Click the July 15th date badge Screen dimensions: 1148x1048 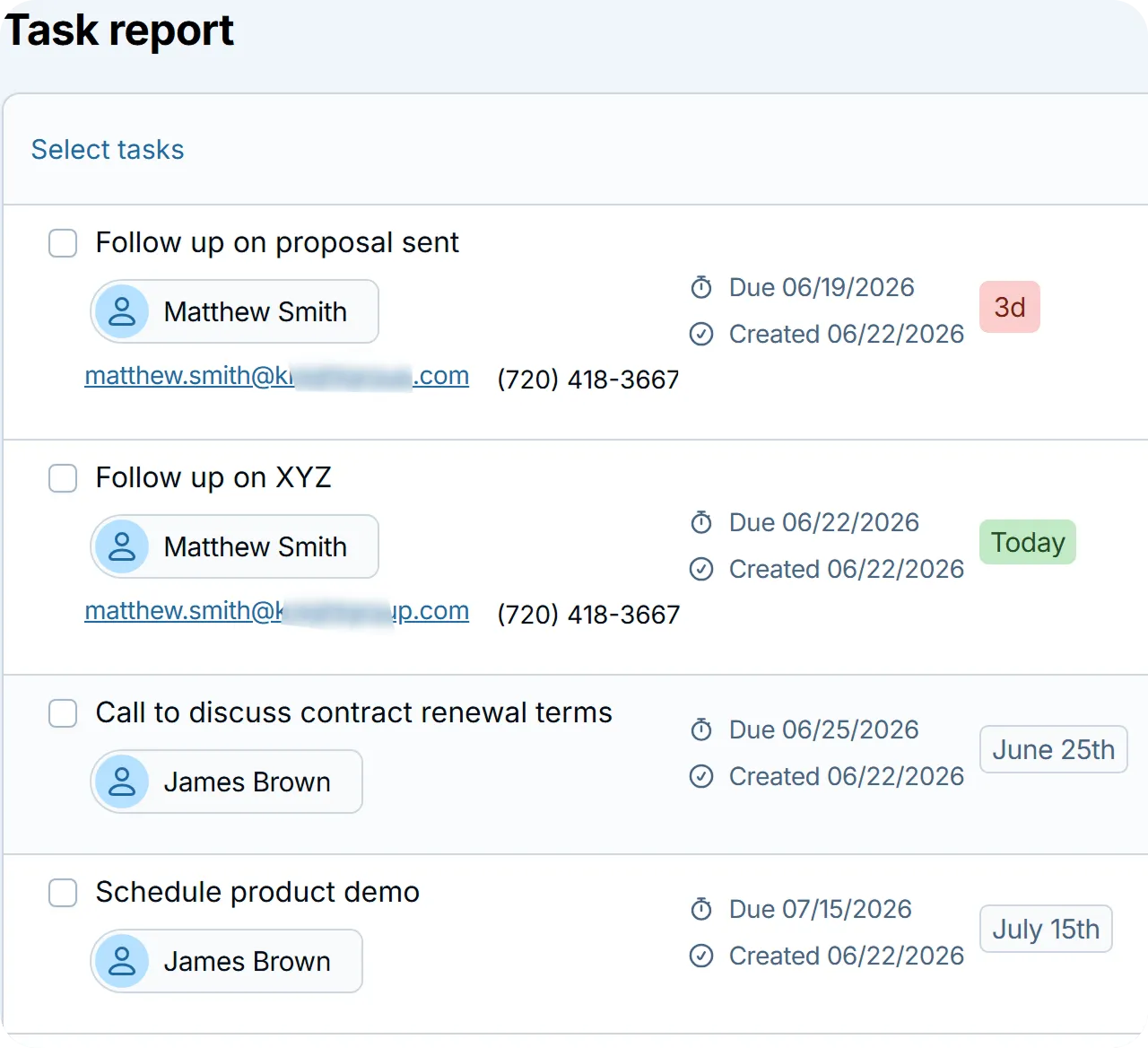[1046, 929]
